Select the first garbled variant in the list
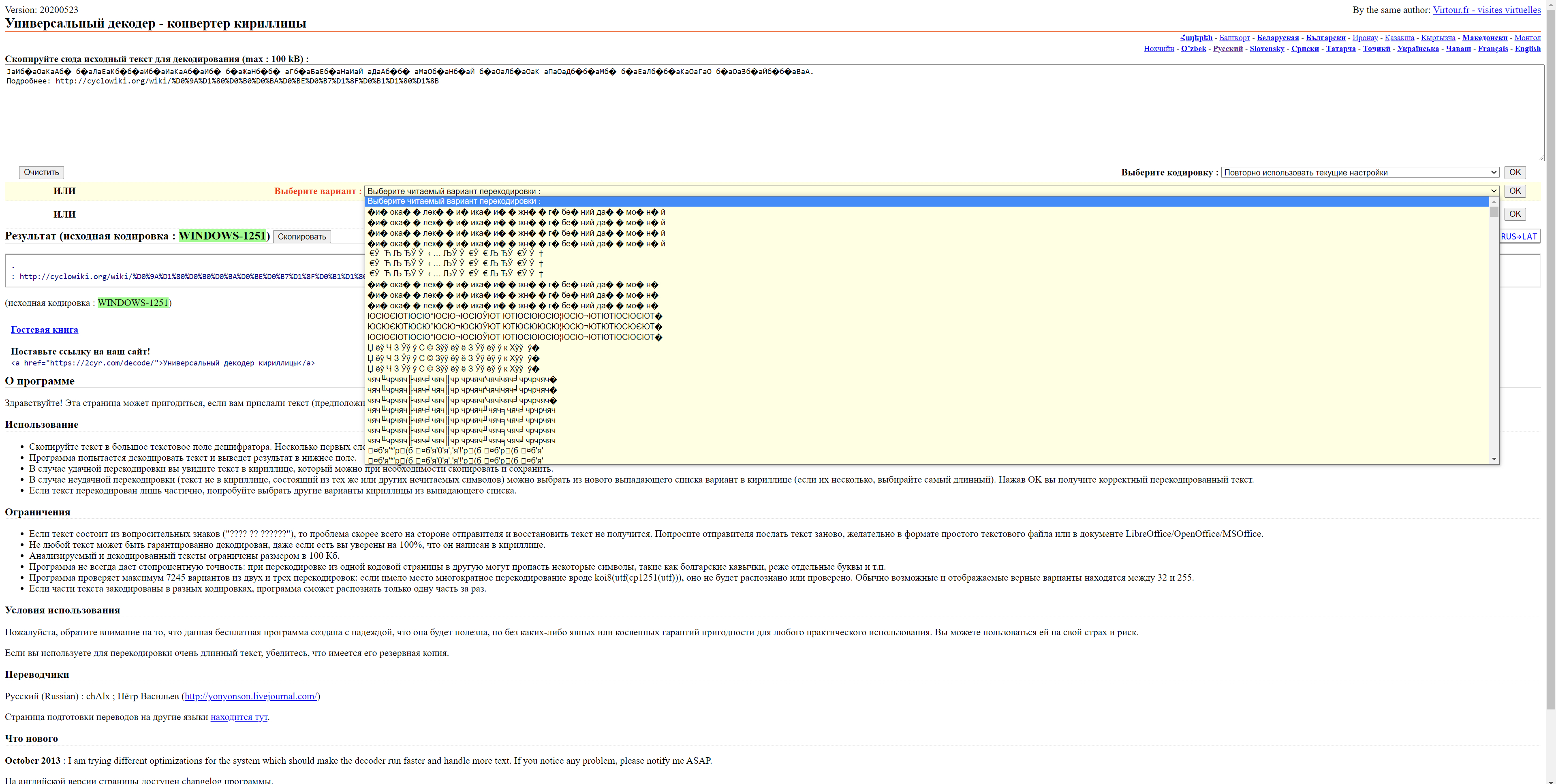1556x784 pixels. (x=516, y=212)
